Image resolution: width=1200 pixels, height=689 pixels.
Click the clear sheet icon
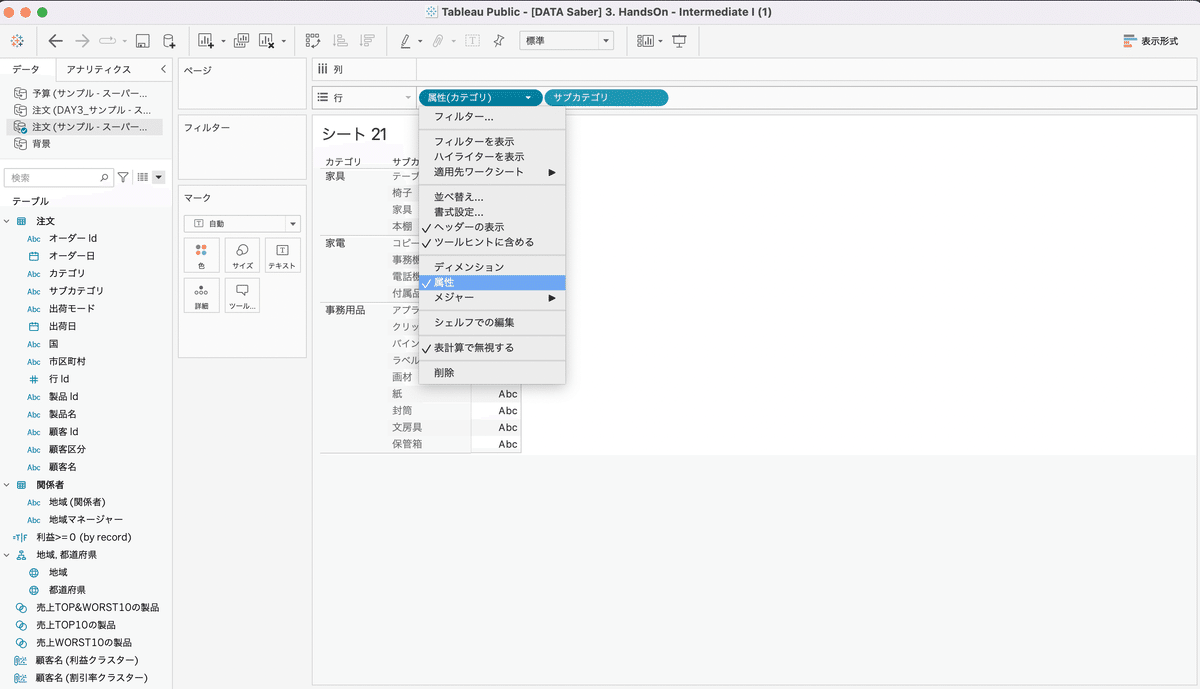[x=267, y=41]
